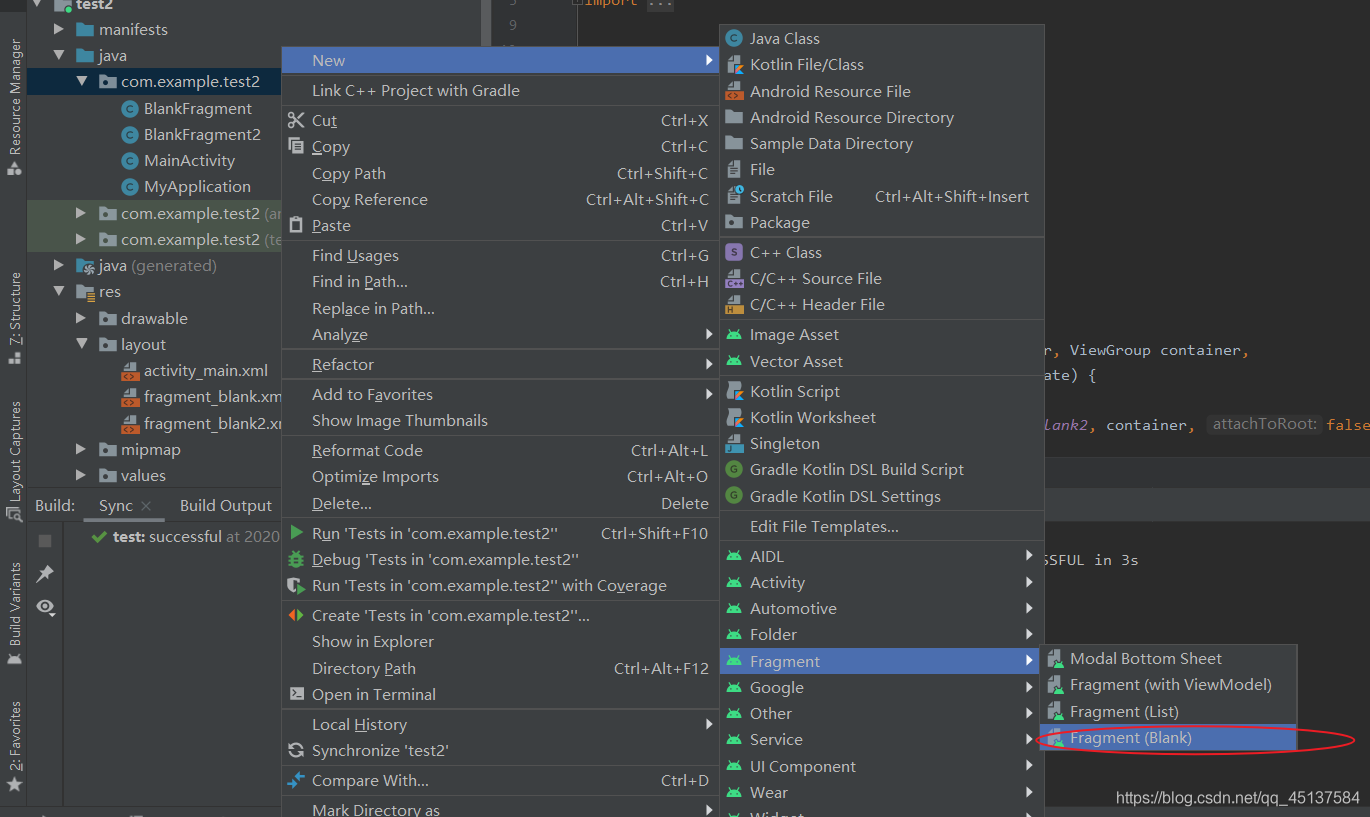The height and width of the screenshot is (817, 1370).
Task: Select the Sync tab in Build panel
Action: coord(116,506)
